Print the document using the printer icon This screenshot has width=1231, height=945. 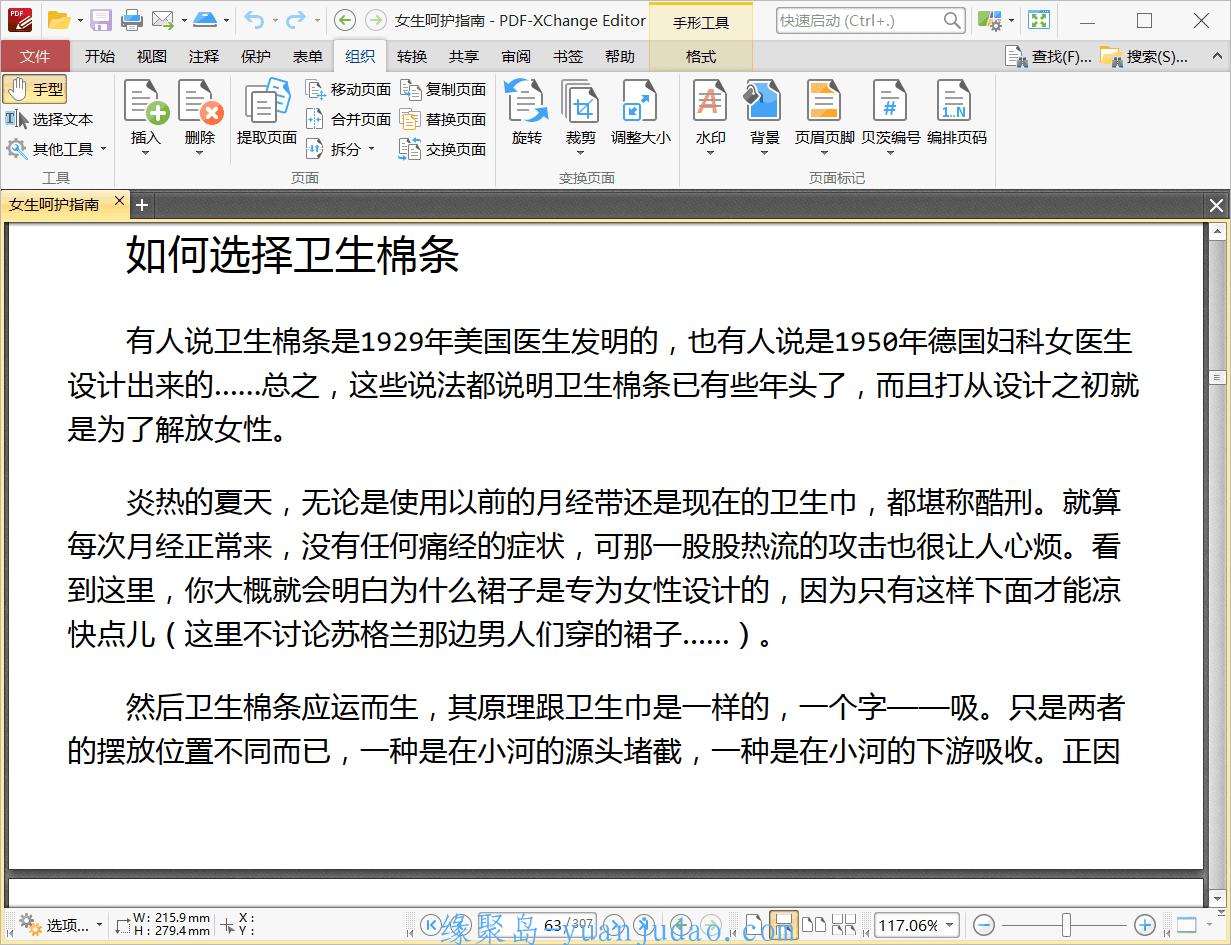(131, 20)
